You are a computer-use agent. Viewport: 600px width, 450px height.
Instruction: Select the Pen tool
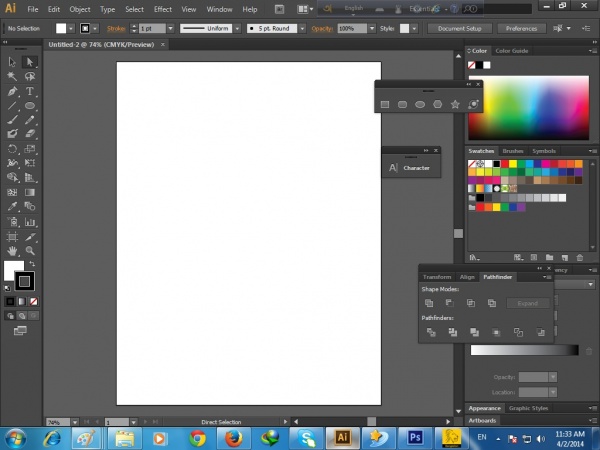[13, 91]
